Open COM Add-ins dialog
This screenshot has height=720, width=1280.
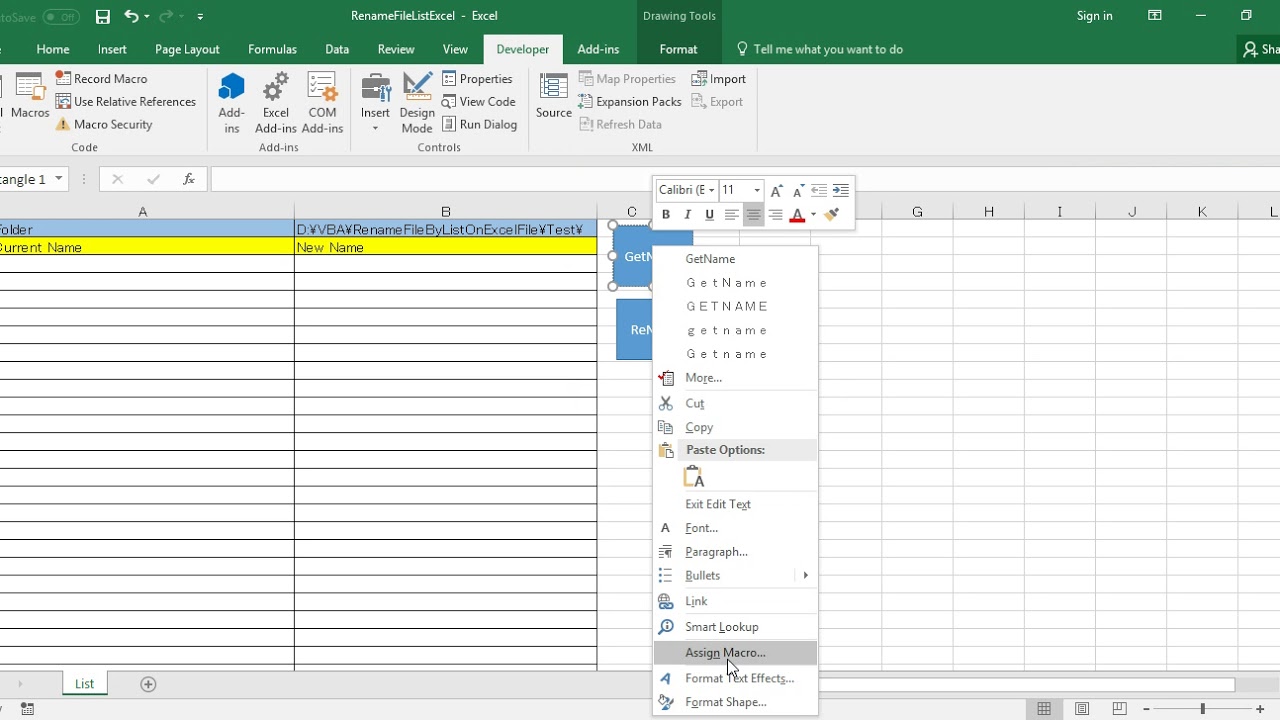coord(322,103)
